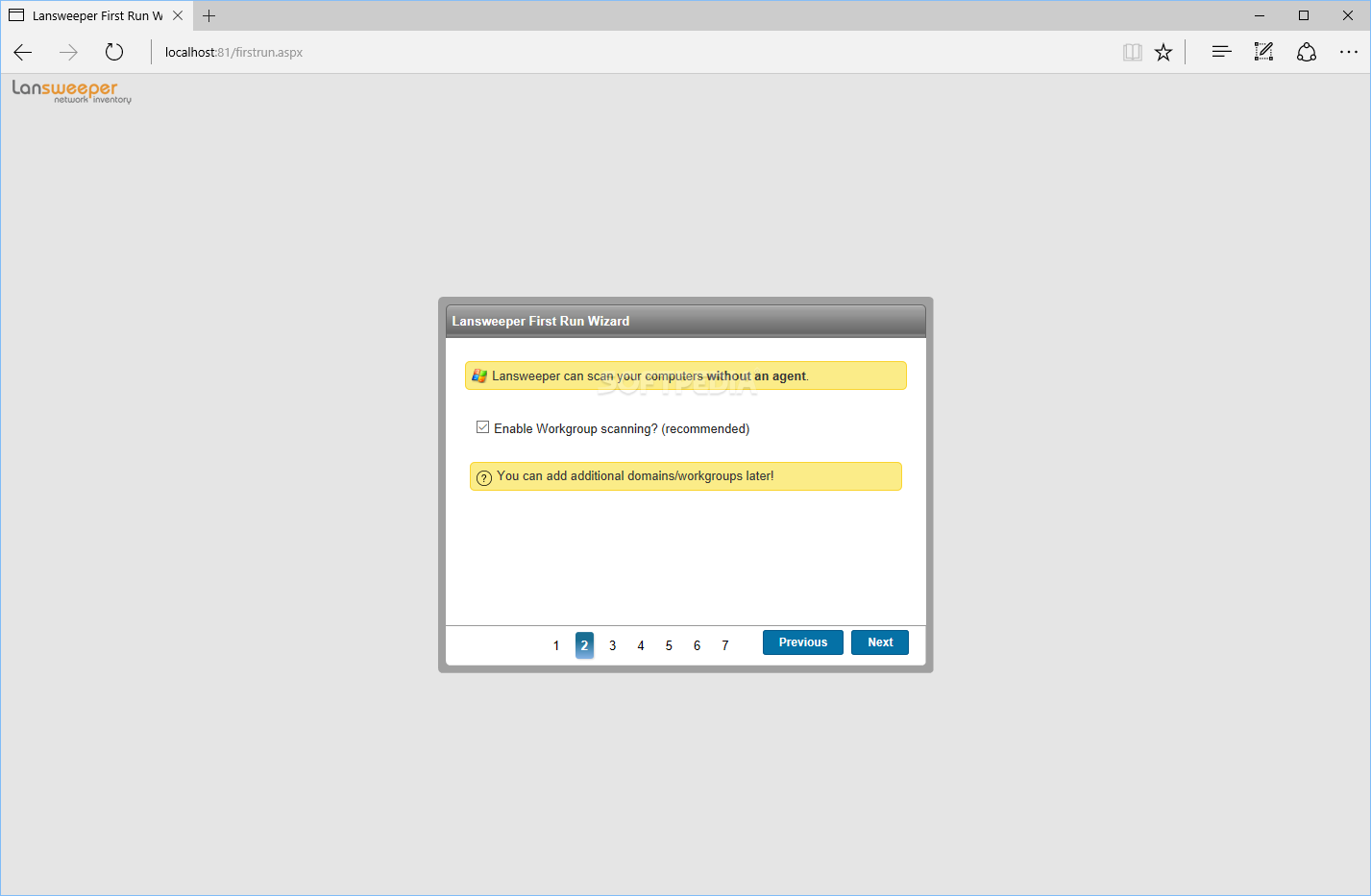Image resolution: width=1371 pixels, height=896 pixels.
Task: Click the Share icon in toolbar
Action: point(1307,52)
